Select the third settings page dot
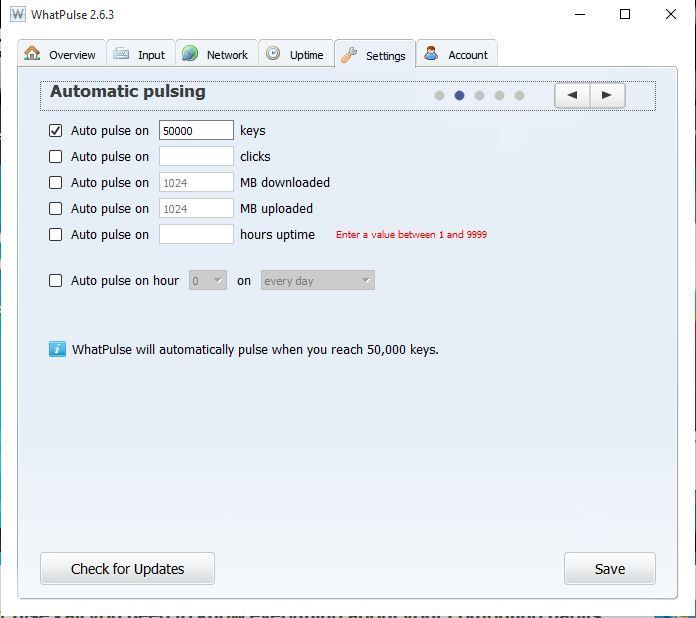 tap(479, 95)
